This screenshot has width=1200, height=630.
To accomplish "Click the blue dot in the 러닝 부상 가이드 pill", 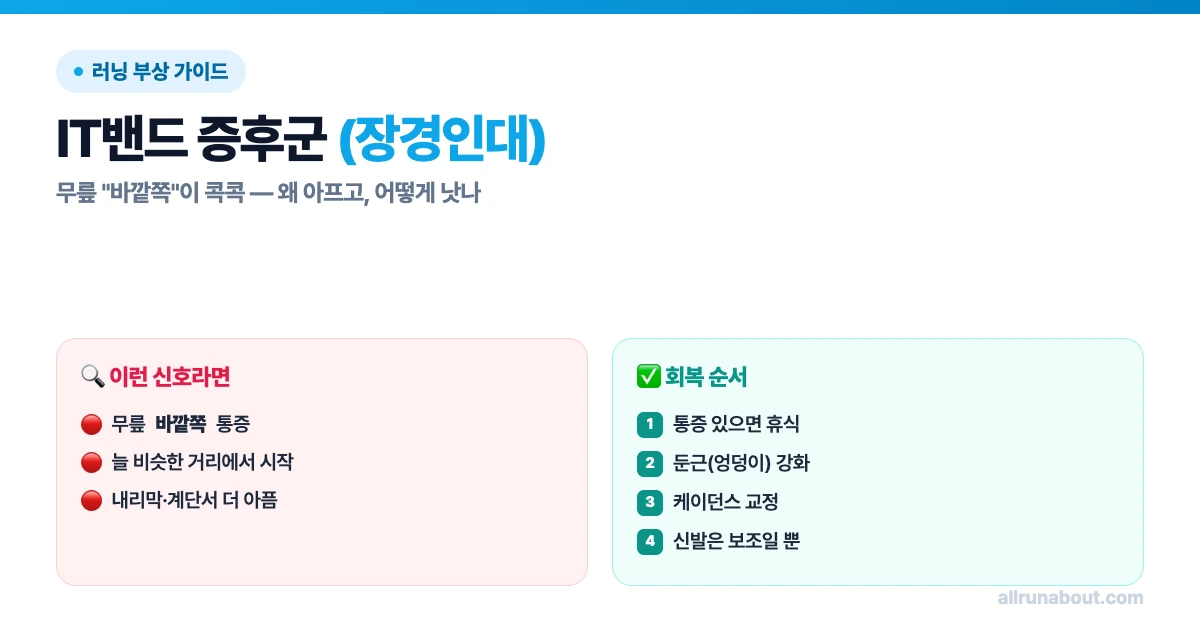I will click(79, 71).
